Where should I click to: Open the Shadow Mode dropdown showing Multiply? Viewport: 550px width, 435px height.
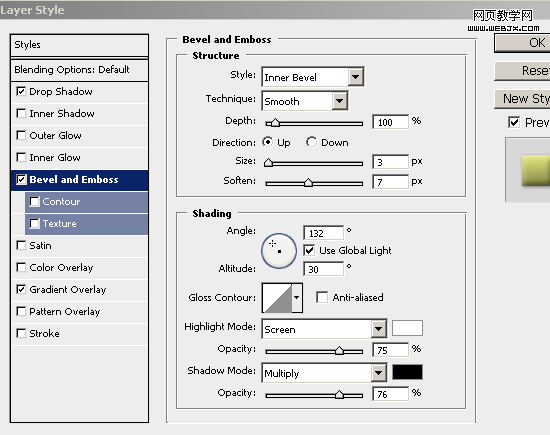coord(324,373)
